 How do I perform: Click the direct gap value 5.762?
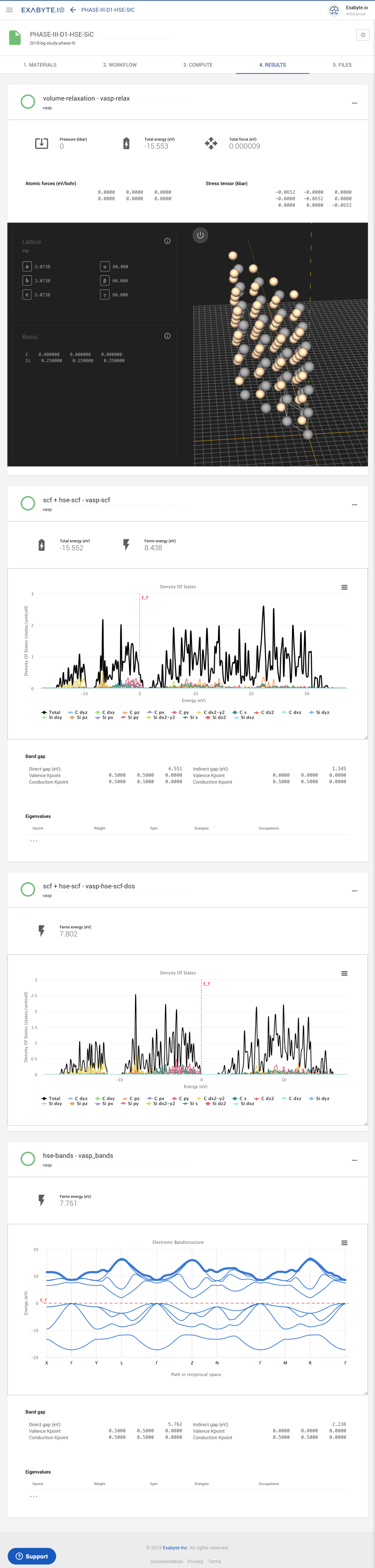175,1424
